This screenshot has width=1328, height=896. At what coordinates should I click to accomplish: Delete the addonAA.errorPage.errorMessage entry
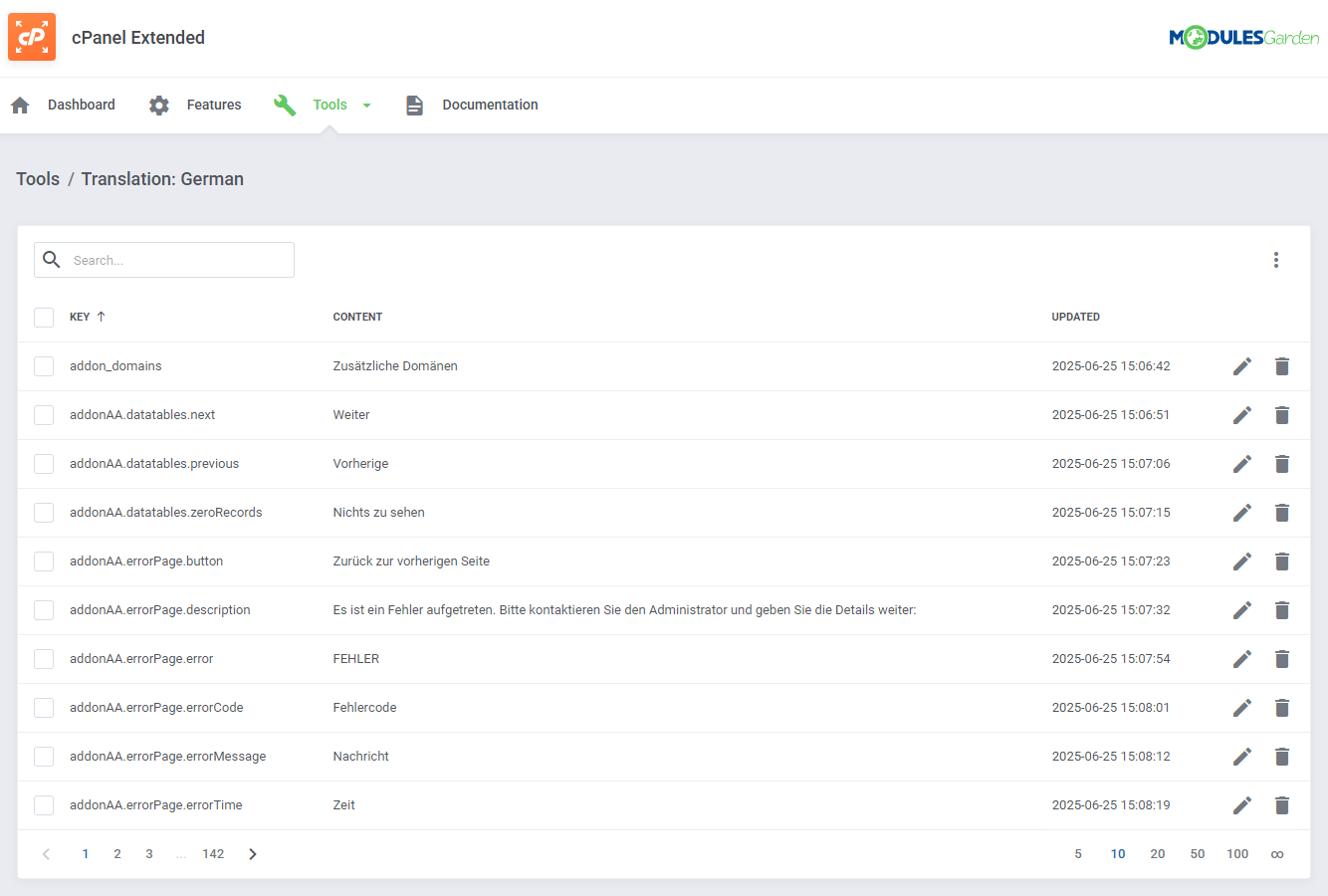click(x=1282, y=757)
